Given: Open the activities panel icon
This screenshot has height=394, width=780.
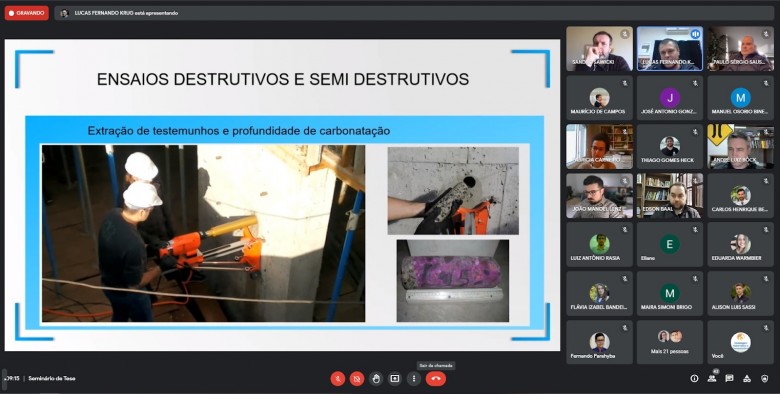Looking at the screenshot, I should [747, 379].
